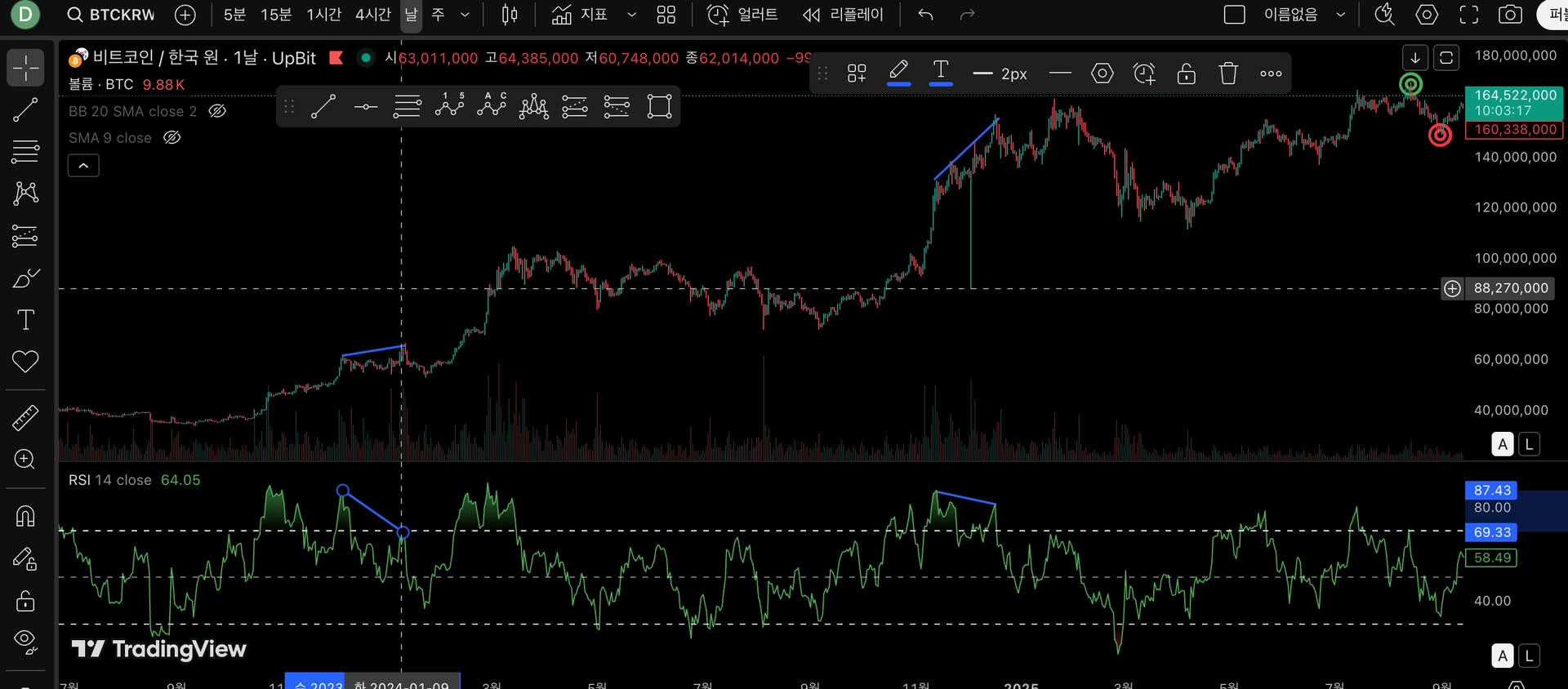
Task: Expand the layout menu chevron beside 이름없음
Action: [1340, 15]
